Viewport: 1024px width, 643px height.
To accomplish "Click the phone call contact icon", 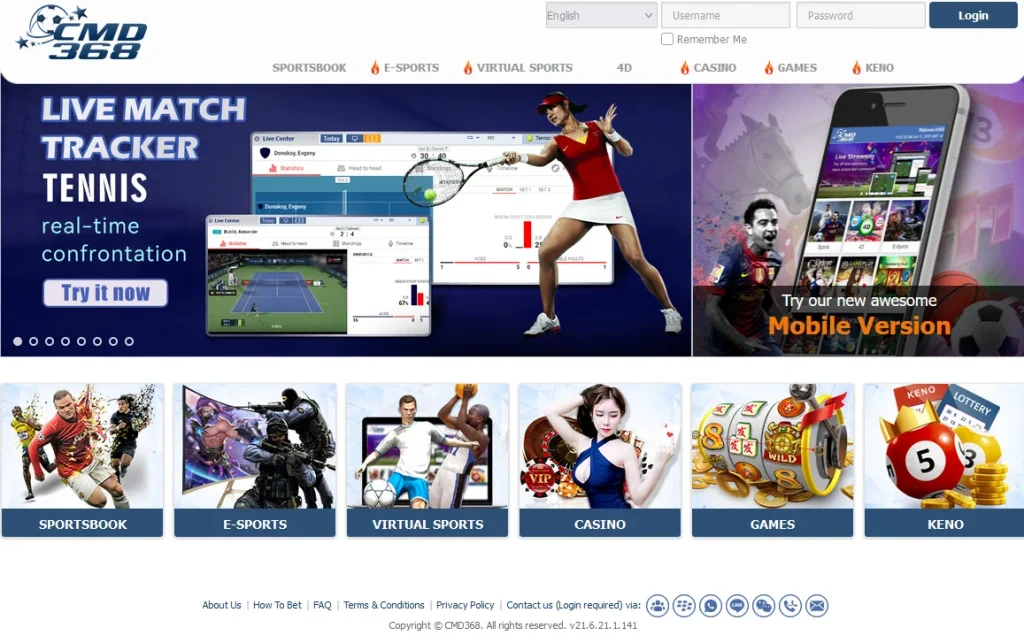I will tap(790, 606).
